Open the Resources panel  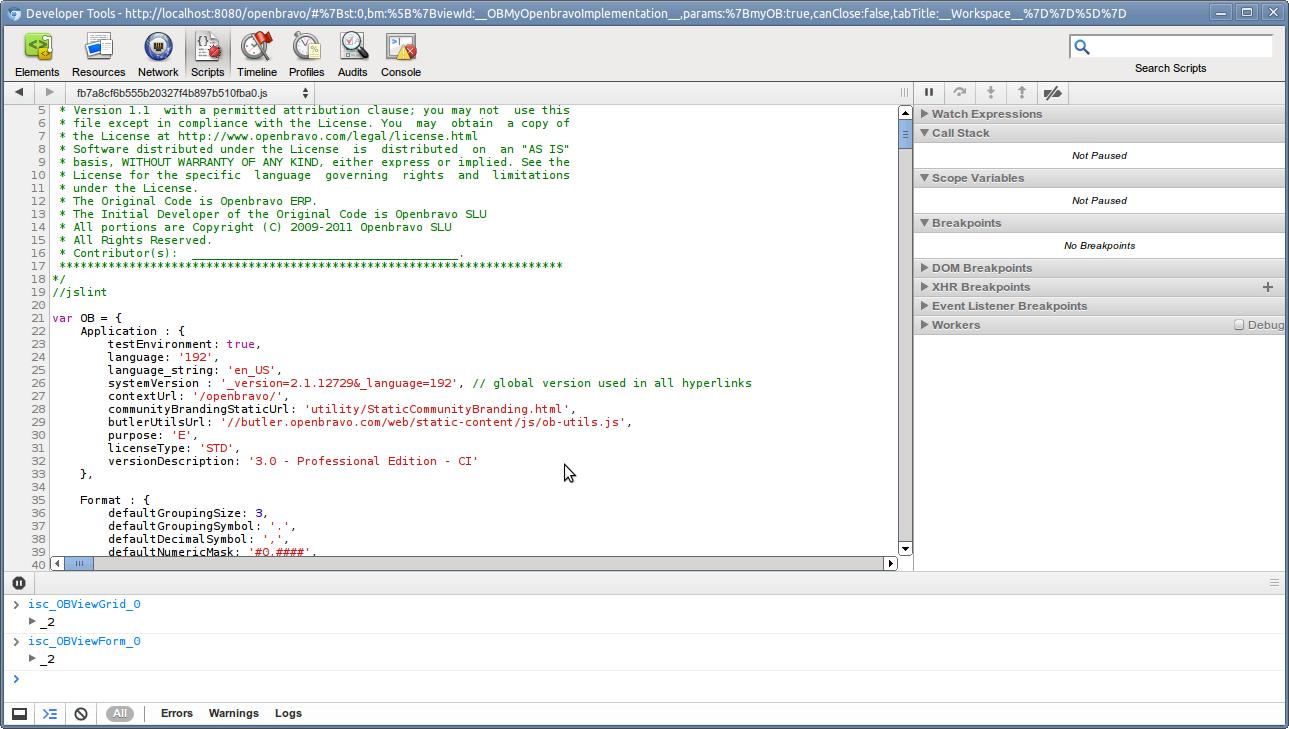(x=98, y=54)
